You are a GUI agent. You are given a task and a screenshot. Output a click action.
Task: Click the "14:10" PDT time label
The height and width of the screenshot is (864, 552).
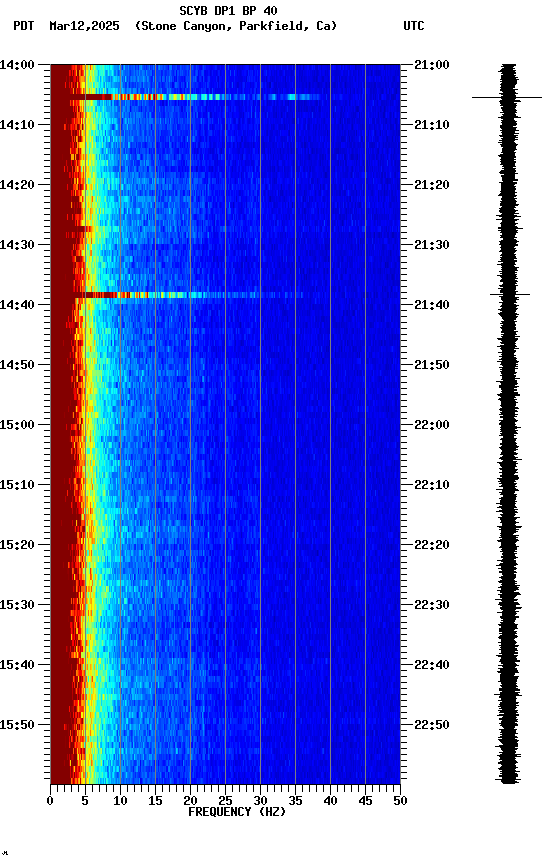pyautogui.click(x=17, y=125)
